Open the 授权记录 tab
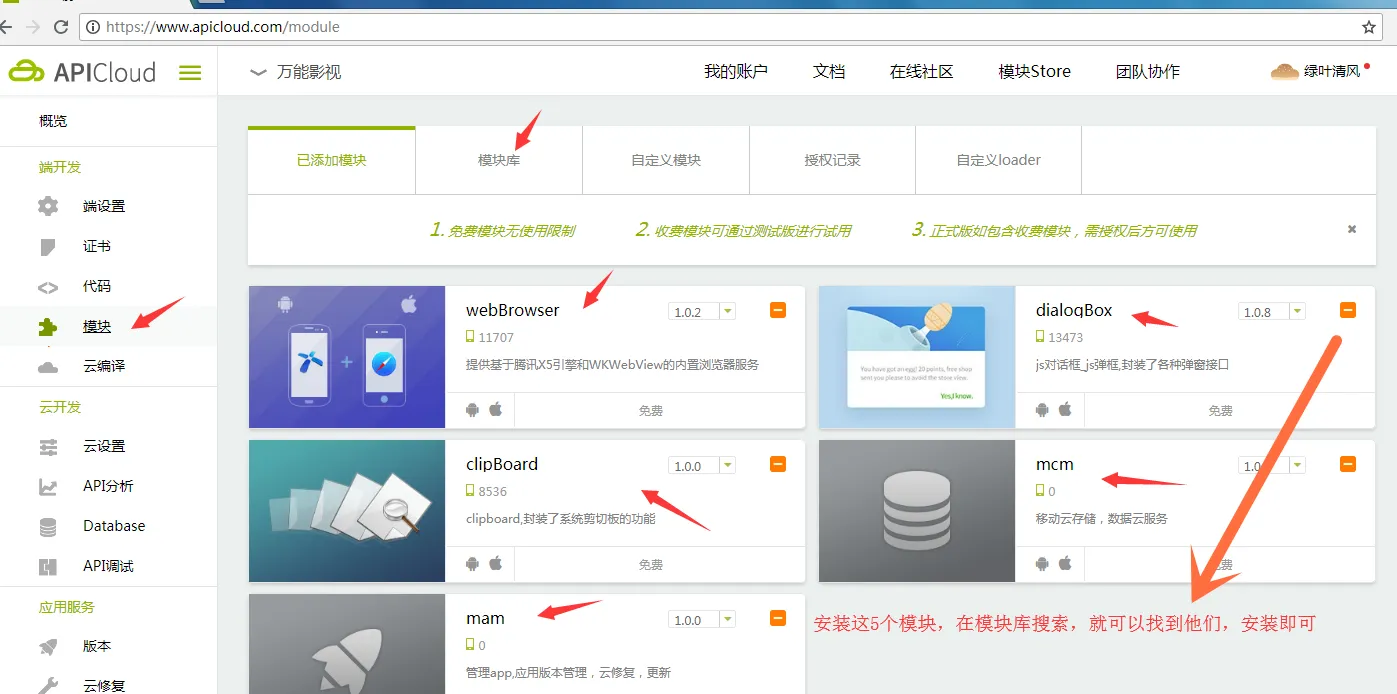Image resolution: width=1397 pixels, height=694 pixels. 831,160
